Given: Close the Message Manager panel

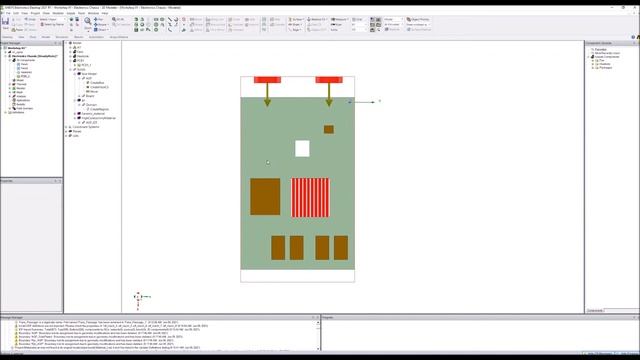Looking at the screenshot, I should [318, 317].
